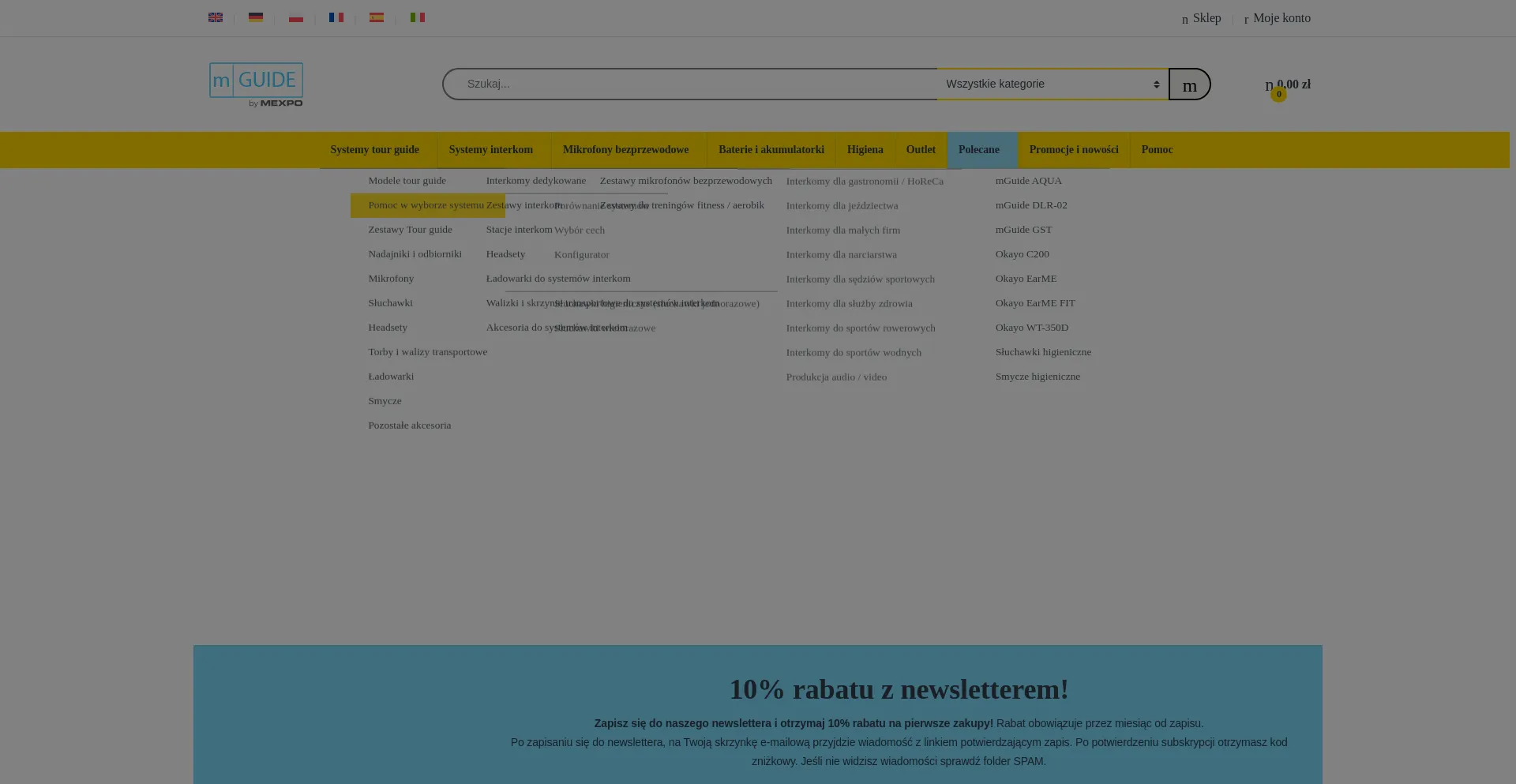This screenshot has width=1516, height=784.
Task: Click the French flag icon
Action: pyautogui.click(x=336, y=17)
